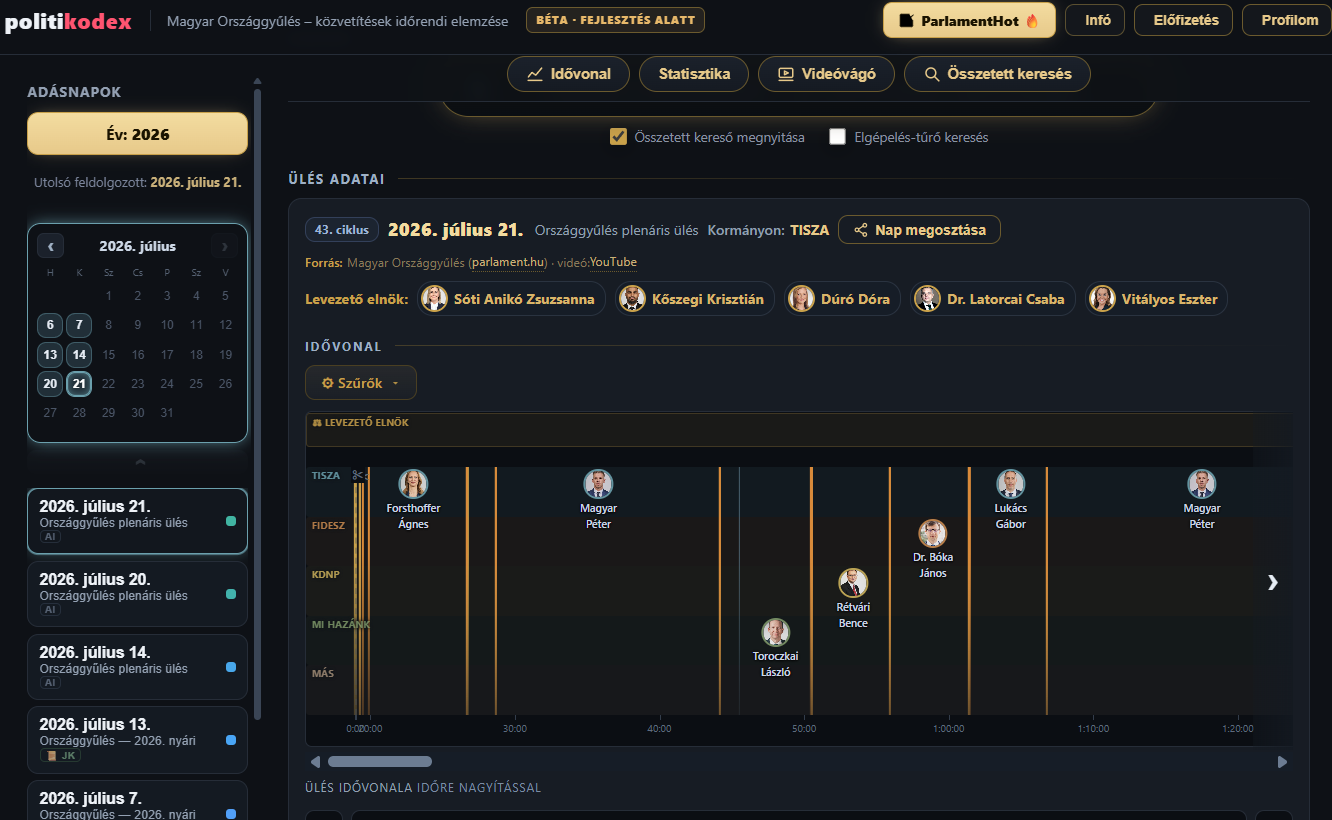Click the scissors icon on the timeline
This screenshot has width=1332, height=820.
click(x=357, y=476)
